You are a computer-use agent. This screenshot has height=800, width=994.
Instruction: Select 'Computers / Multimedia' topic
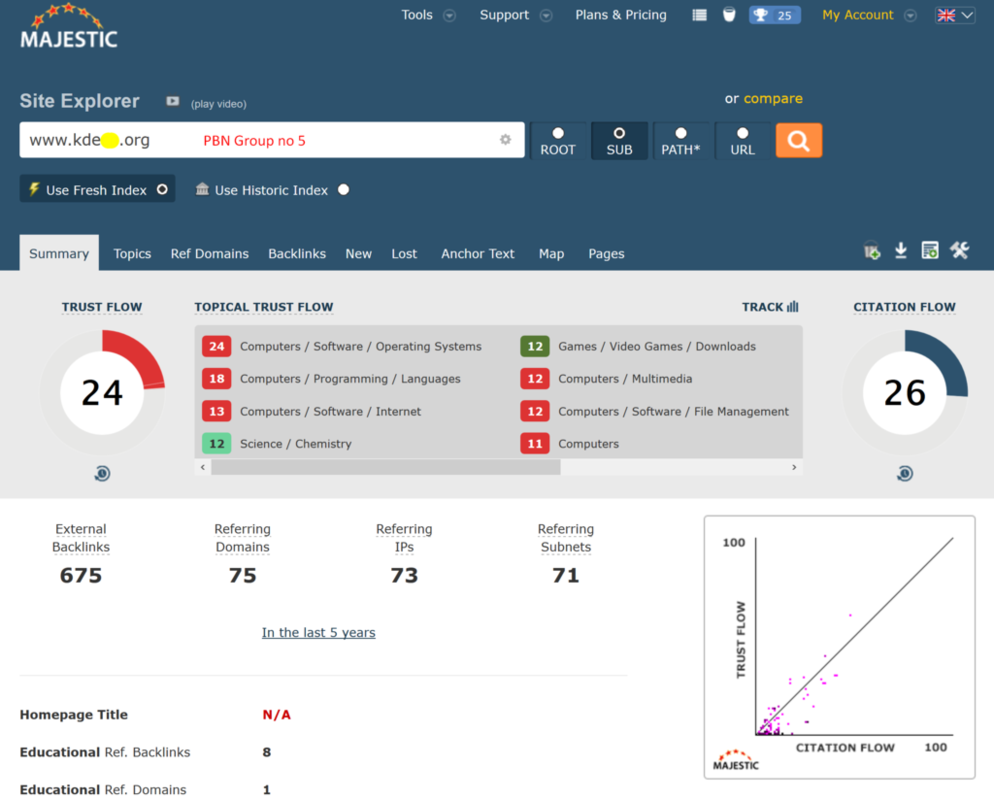pos(625,378)
